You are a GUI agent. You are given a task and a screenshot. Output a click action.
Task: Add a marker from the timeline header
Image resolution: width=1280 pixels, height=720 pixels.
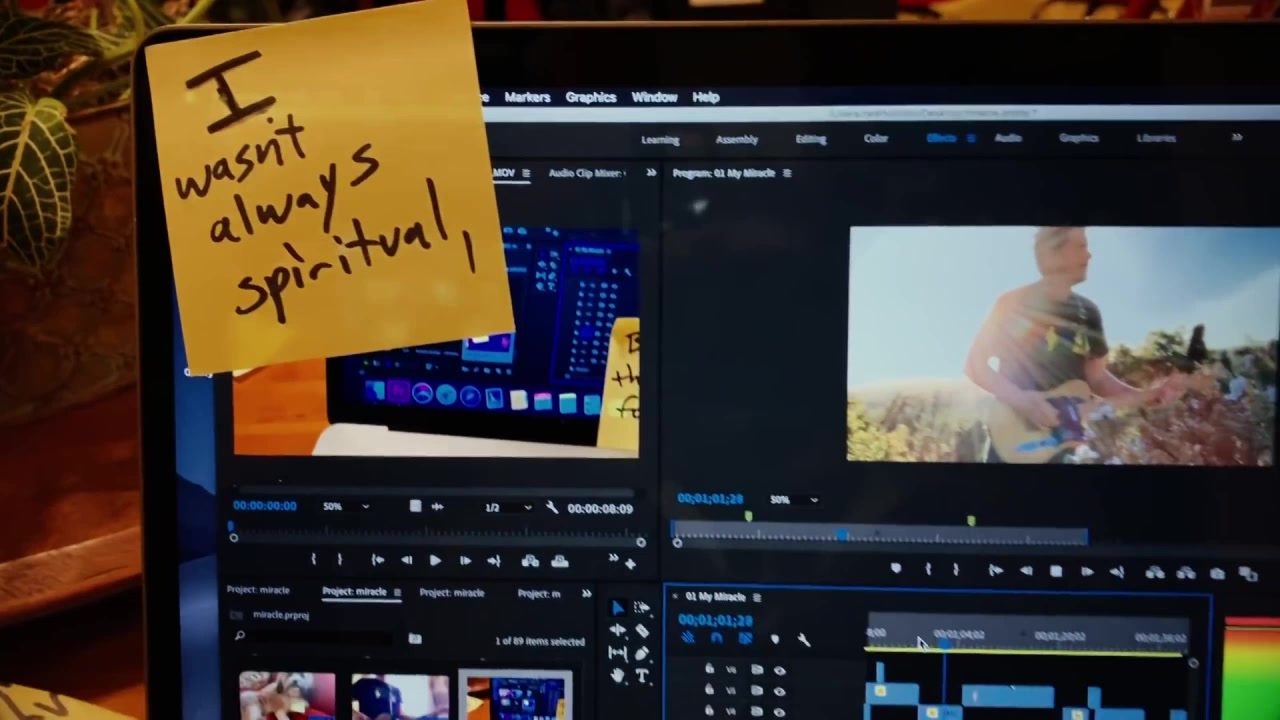(774, 639)
